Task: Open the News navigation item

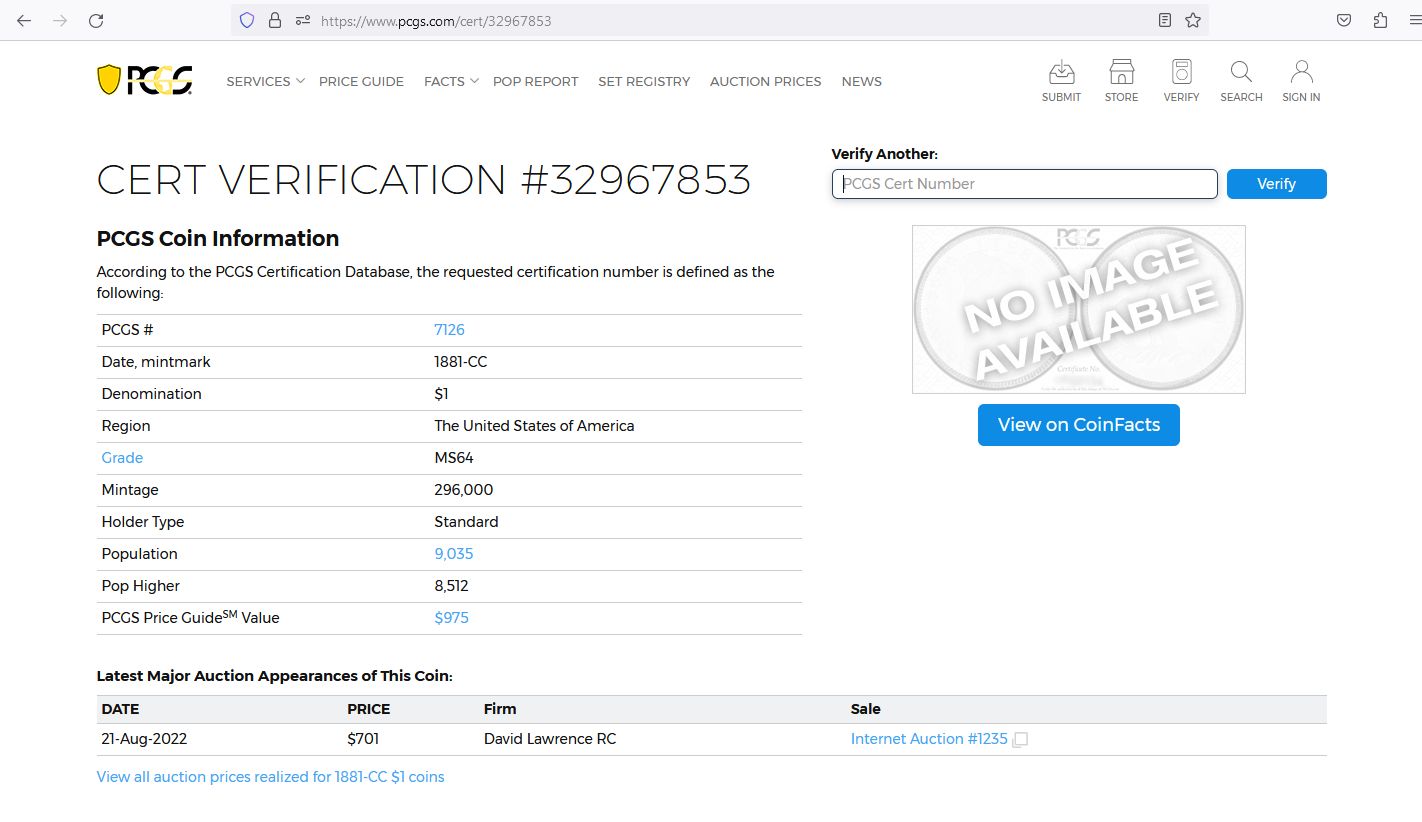Action: coord(861,81)
